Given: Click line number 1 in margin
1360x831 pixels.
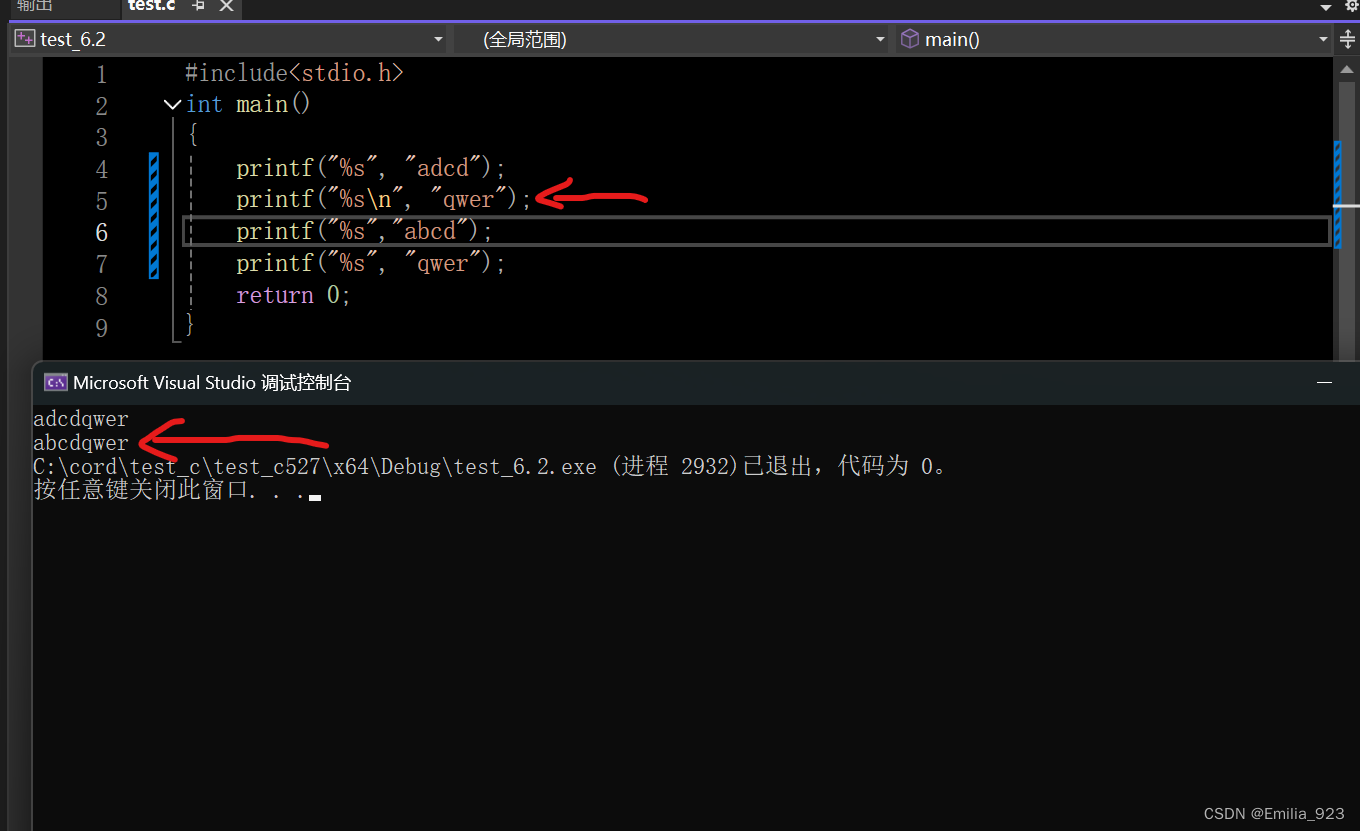Looking at the screenshot, I should [x=101, y=74].
